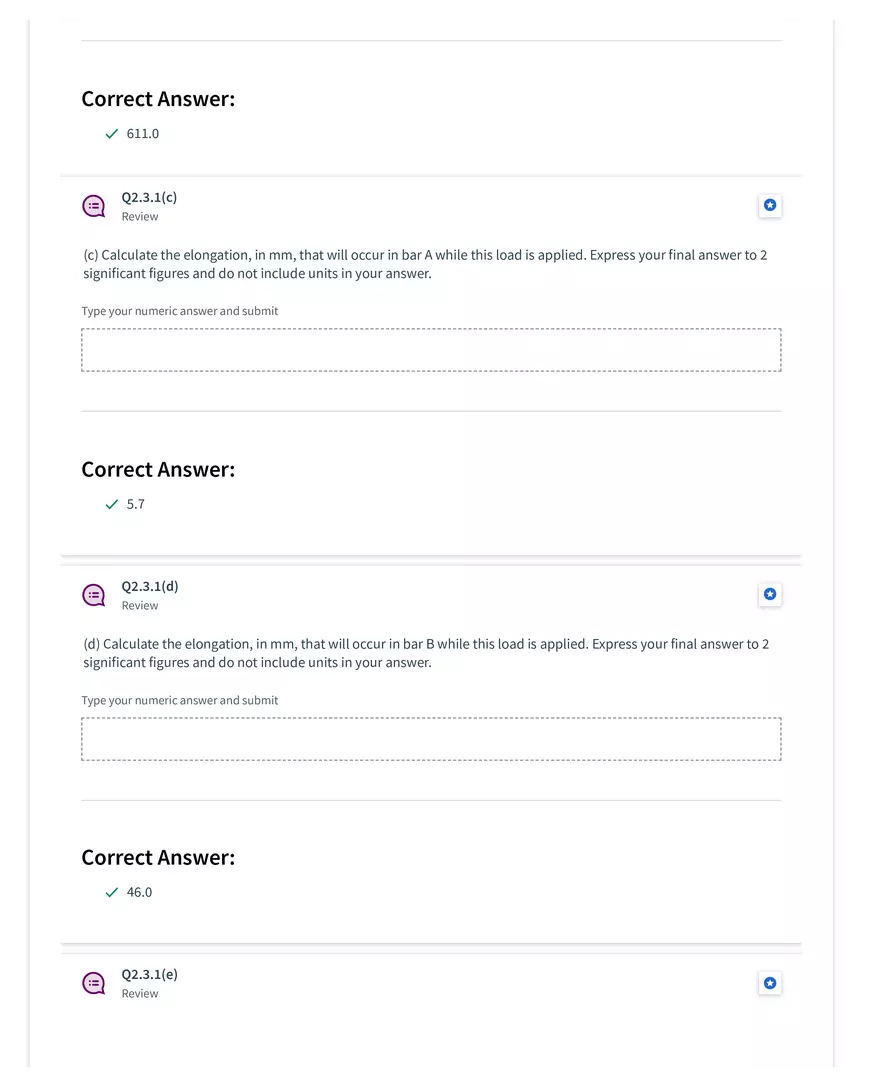Select the correct answer value 5.7

tap(136, 505)
